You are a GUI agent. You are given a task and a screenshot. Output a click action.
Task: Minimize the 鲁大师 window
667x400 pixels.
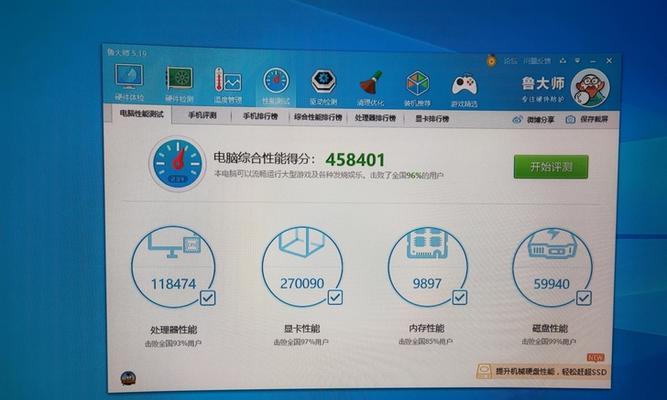click(x=593, y=61)
